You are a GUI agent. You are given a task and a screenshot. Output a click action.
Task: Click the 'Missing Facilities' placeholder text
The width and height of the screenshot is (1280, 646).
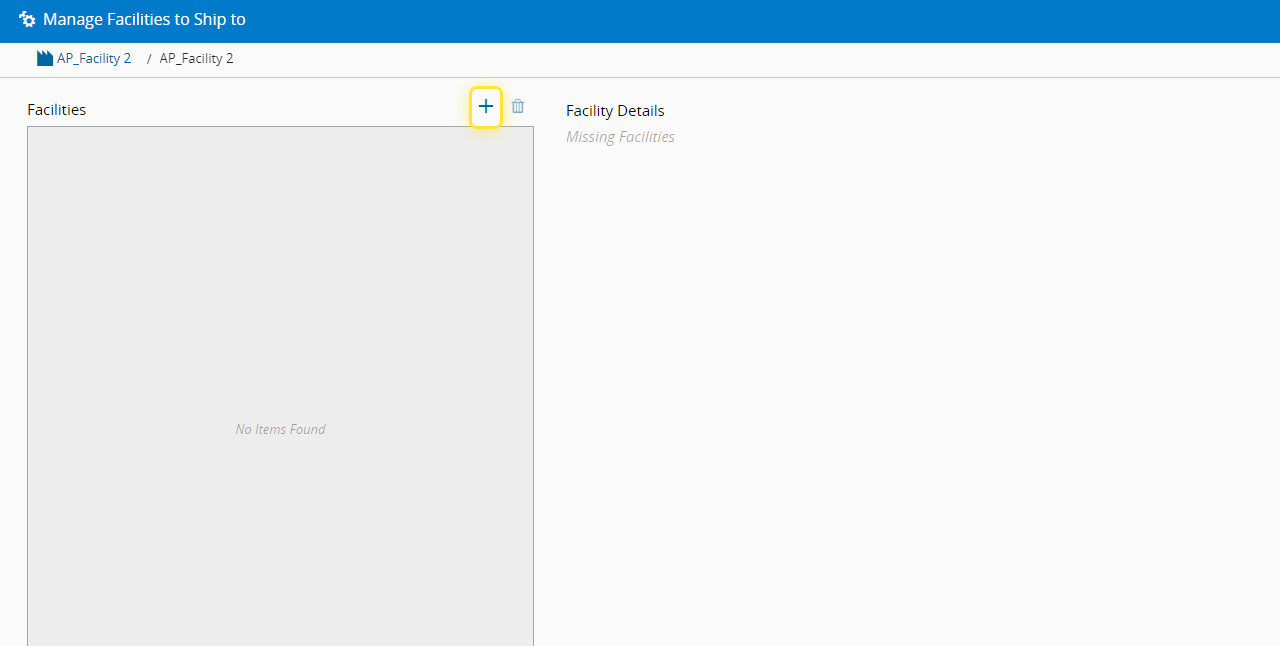[620, 137]
